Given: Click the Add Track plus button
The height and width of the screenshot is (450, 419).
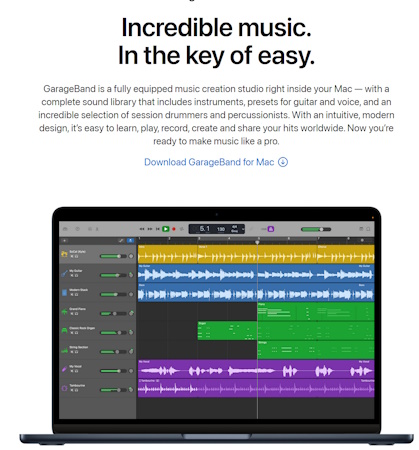Looking at the screenshot, I should 64,240.
